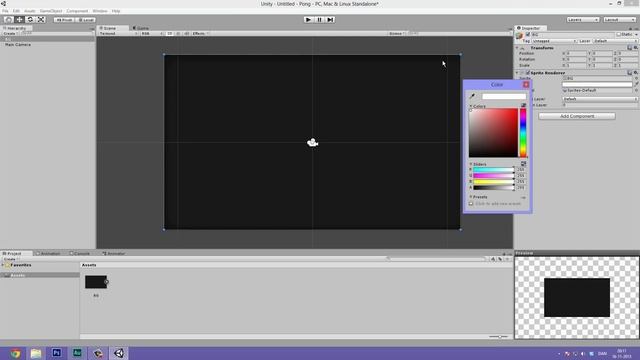Screen dimensions: 640x360
Task: Switch to the Animator tab
Action: (114, 253)
